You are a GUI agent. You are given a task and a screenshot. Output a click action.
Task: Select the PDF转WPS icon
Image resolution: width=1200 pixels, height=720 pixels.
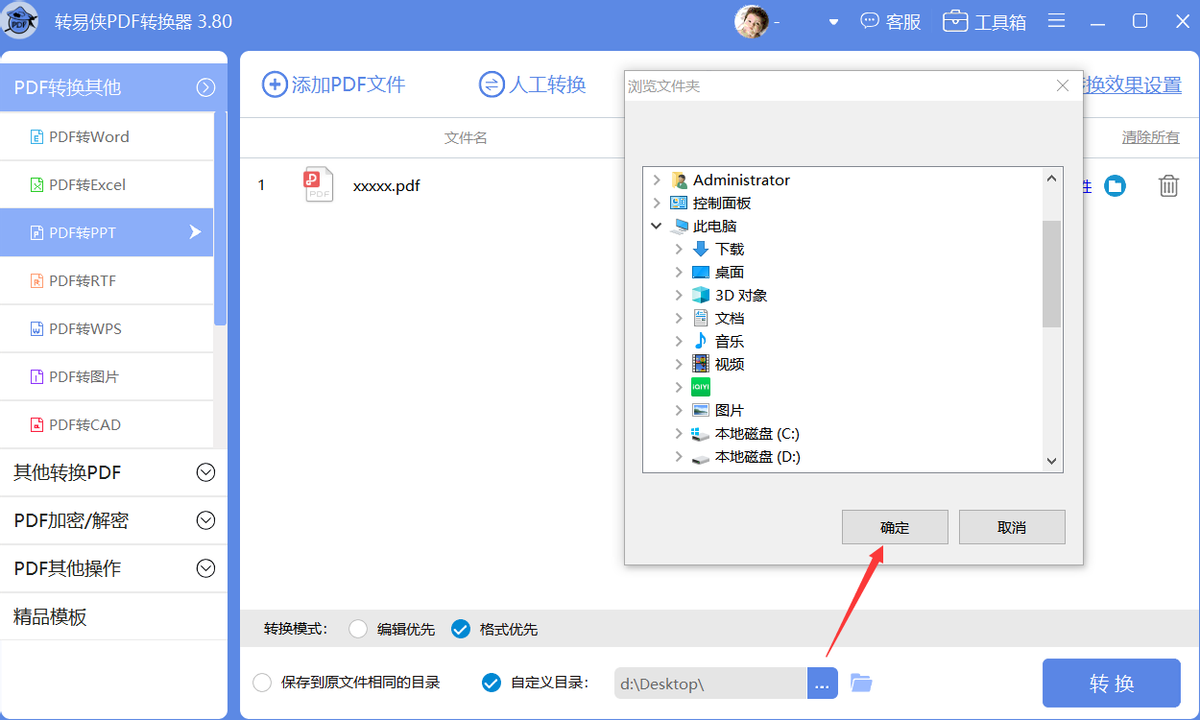click(37, 329)
